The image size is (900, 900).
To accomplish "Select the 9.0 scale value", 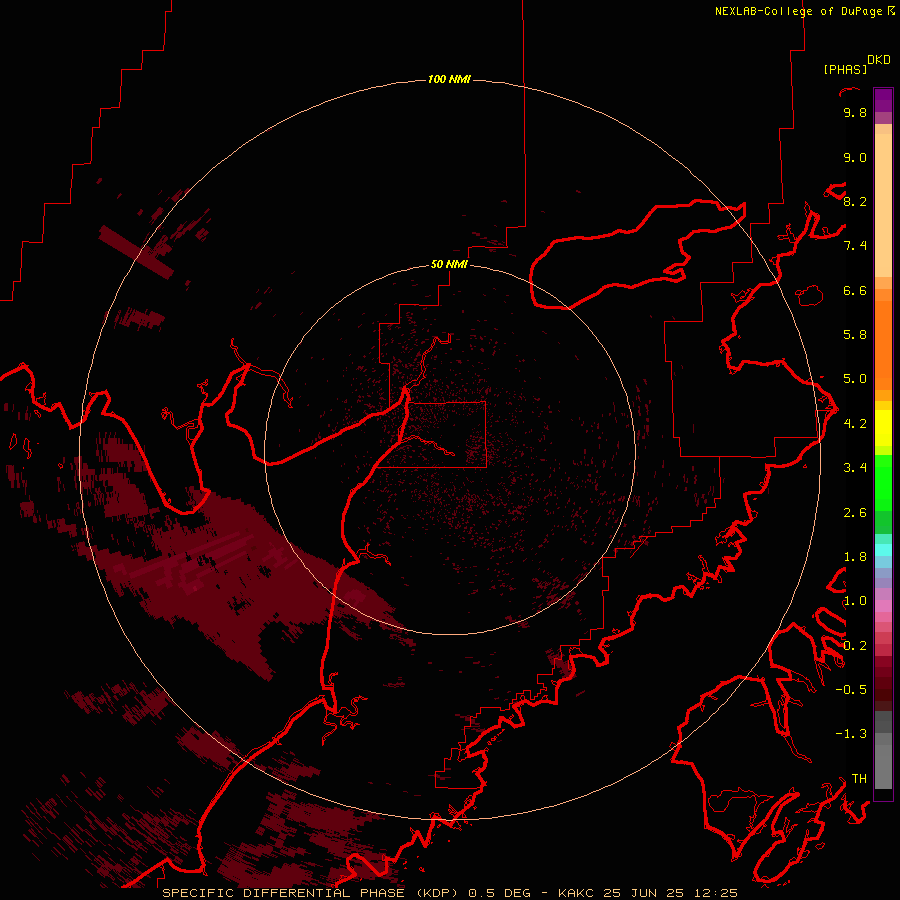I will pyautogui.click(x=855, y=157).
